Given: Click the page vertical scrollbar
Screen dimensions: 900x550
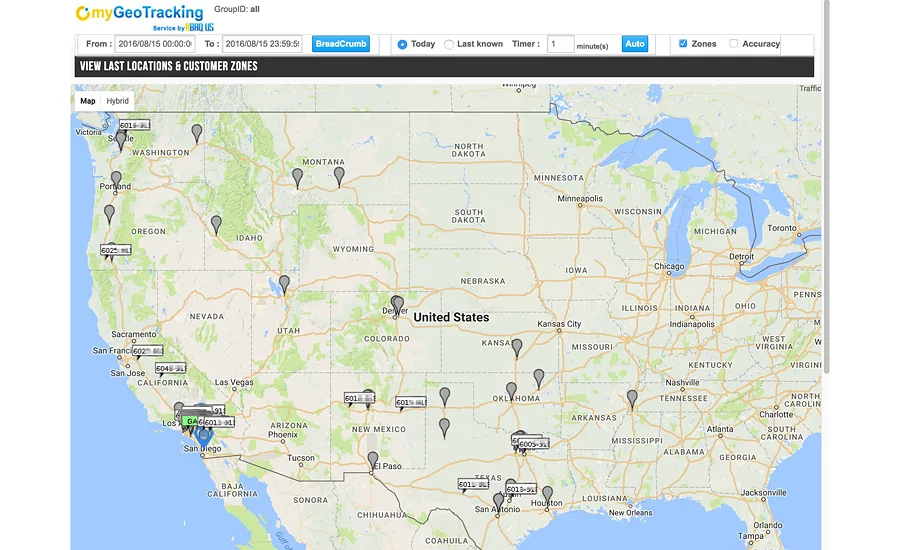Looking at the screenshot, I should point(827,187).
